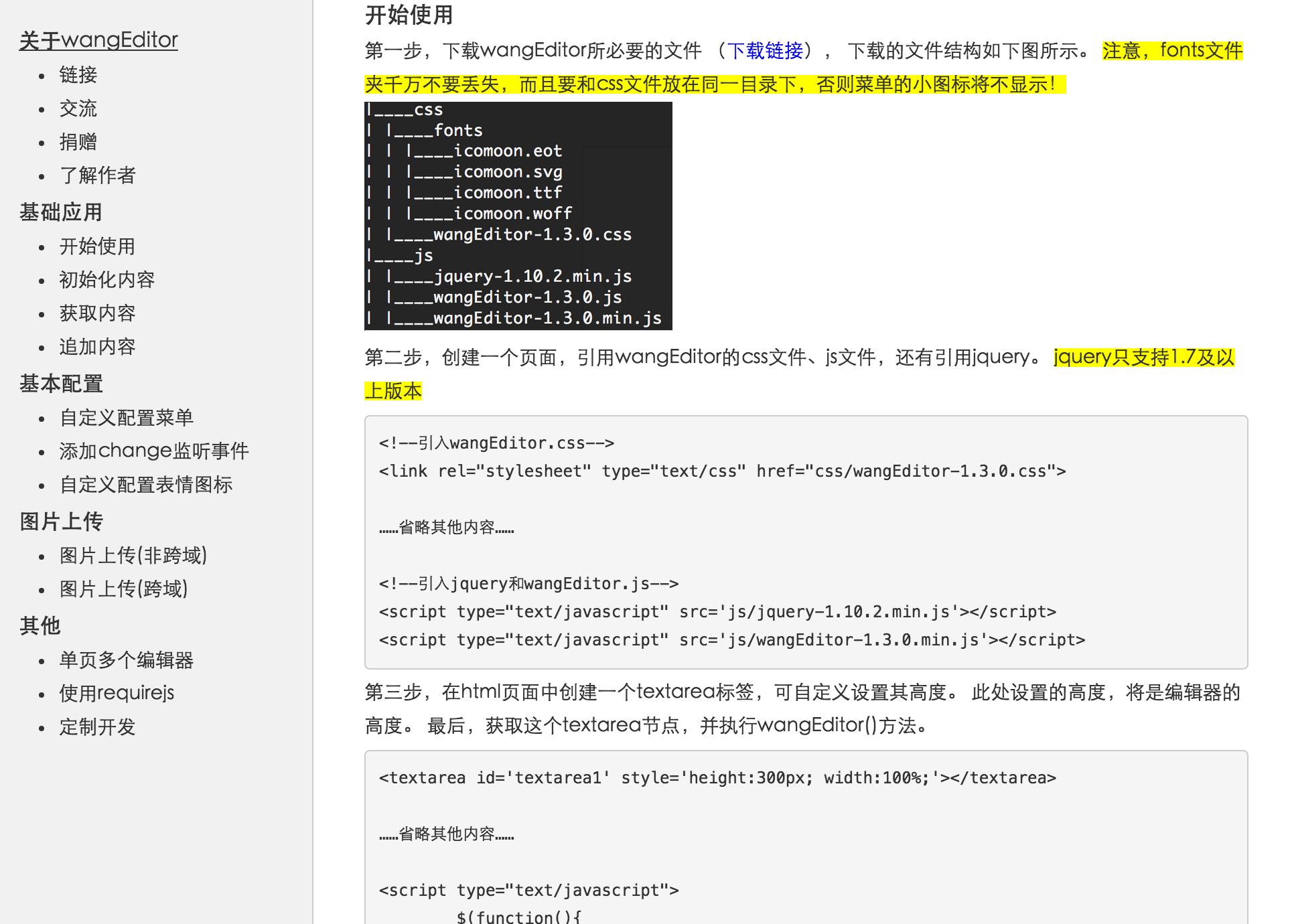This screenshot has height=924, width=1290.
Task: Go to 追加内容 in the sidebar
Action: coord(98,347)
